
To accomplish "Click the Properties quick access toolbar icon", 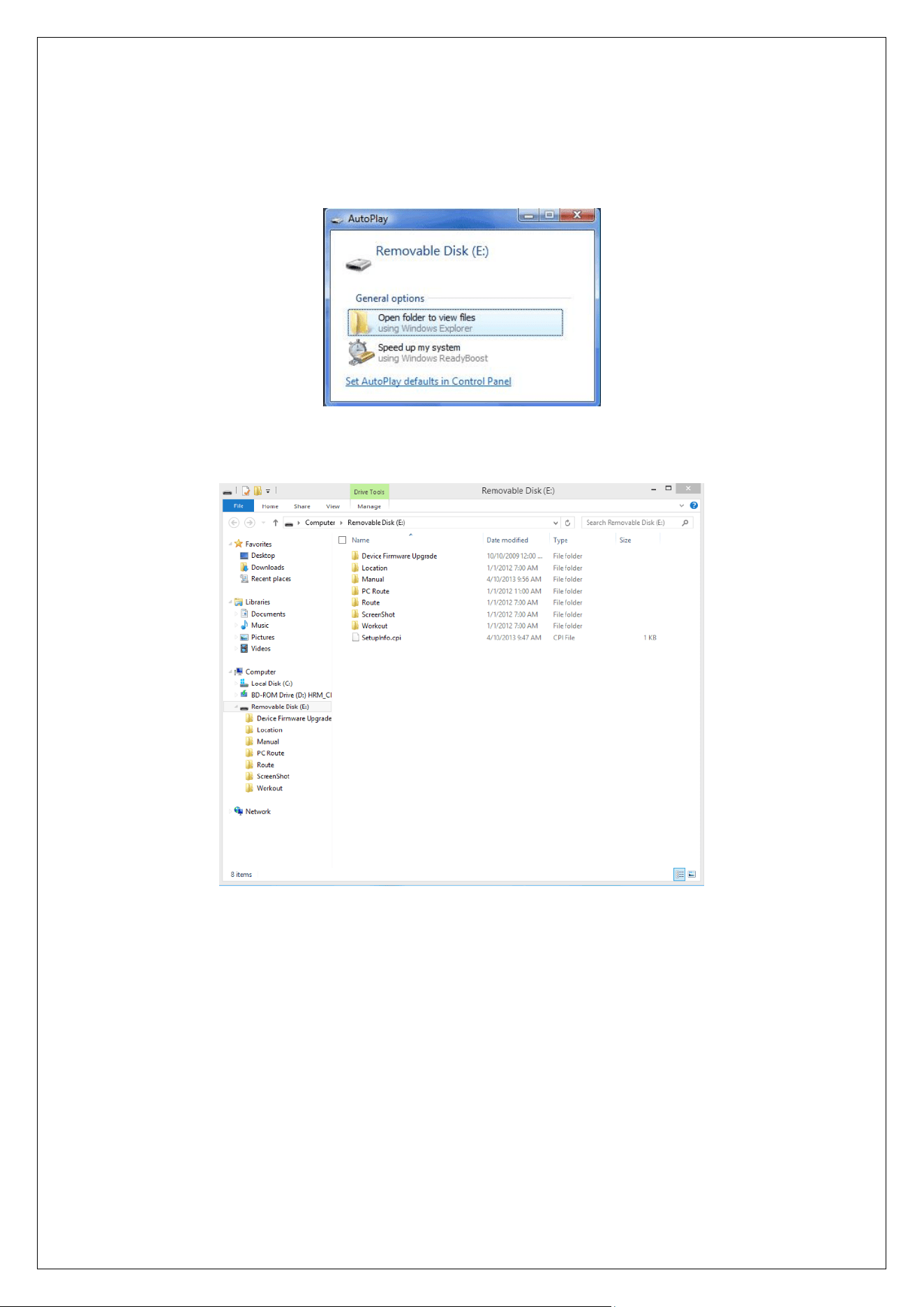I will click(246, 491).
